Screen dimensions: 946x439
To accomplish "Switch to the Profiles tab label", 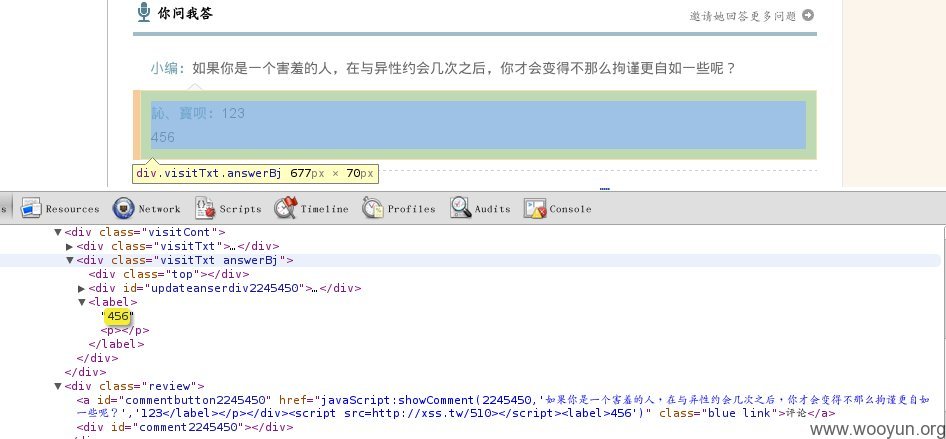I will [411, 209].
